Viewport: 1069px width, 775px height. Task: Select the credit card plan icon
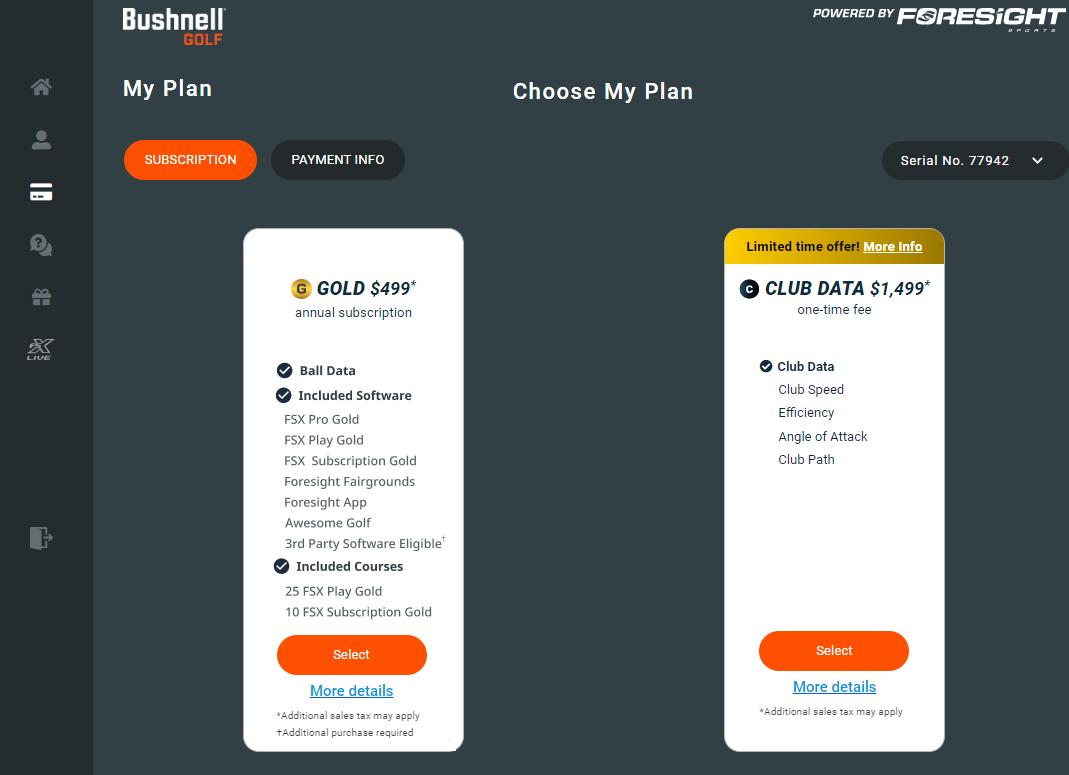coord(41,193)
